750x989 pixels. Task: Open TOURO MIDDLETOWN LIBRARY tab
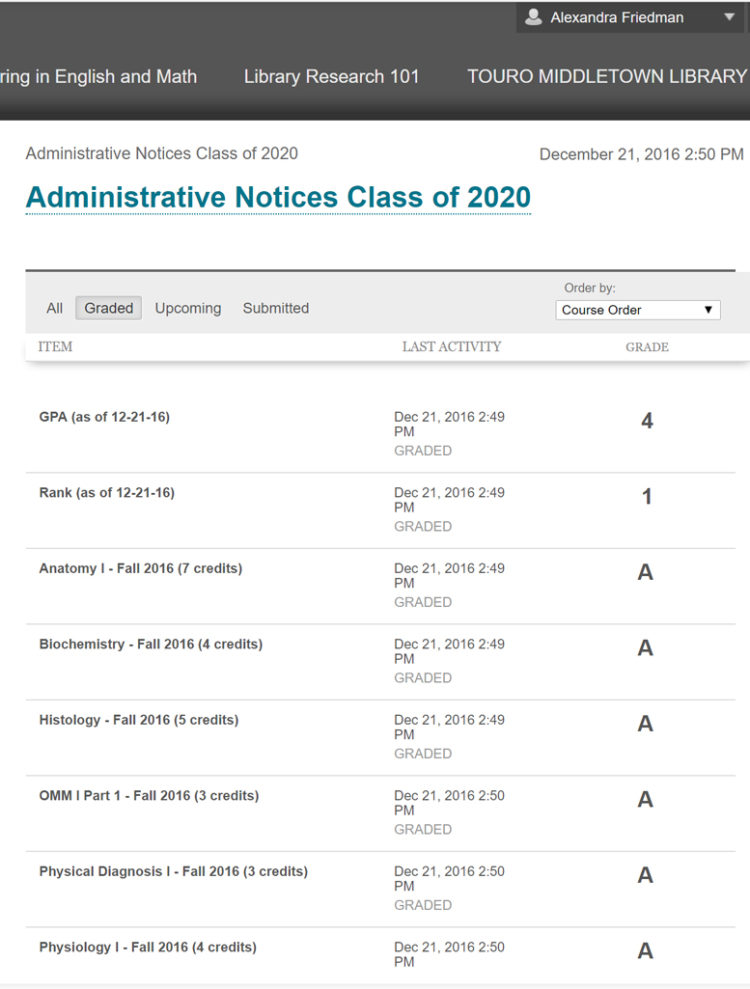(607, 76)
